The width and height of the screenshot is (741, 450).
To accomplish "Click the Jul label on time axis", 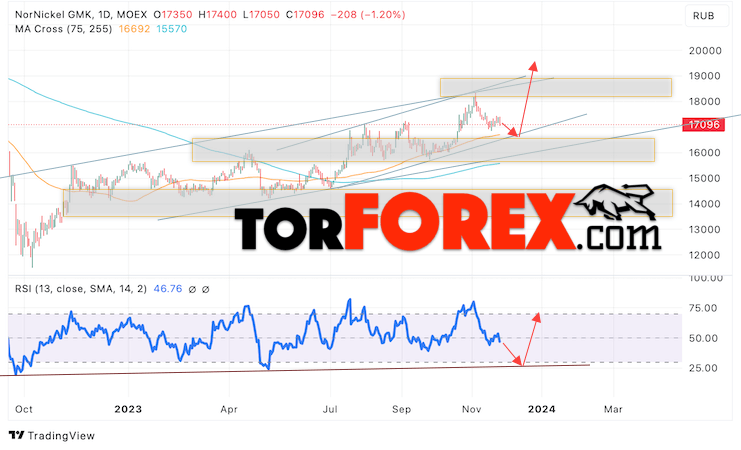I will pos(330,409).
